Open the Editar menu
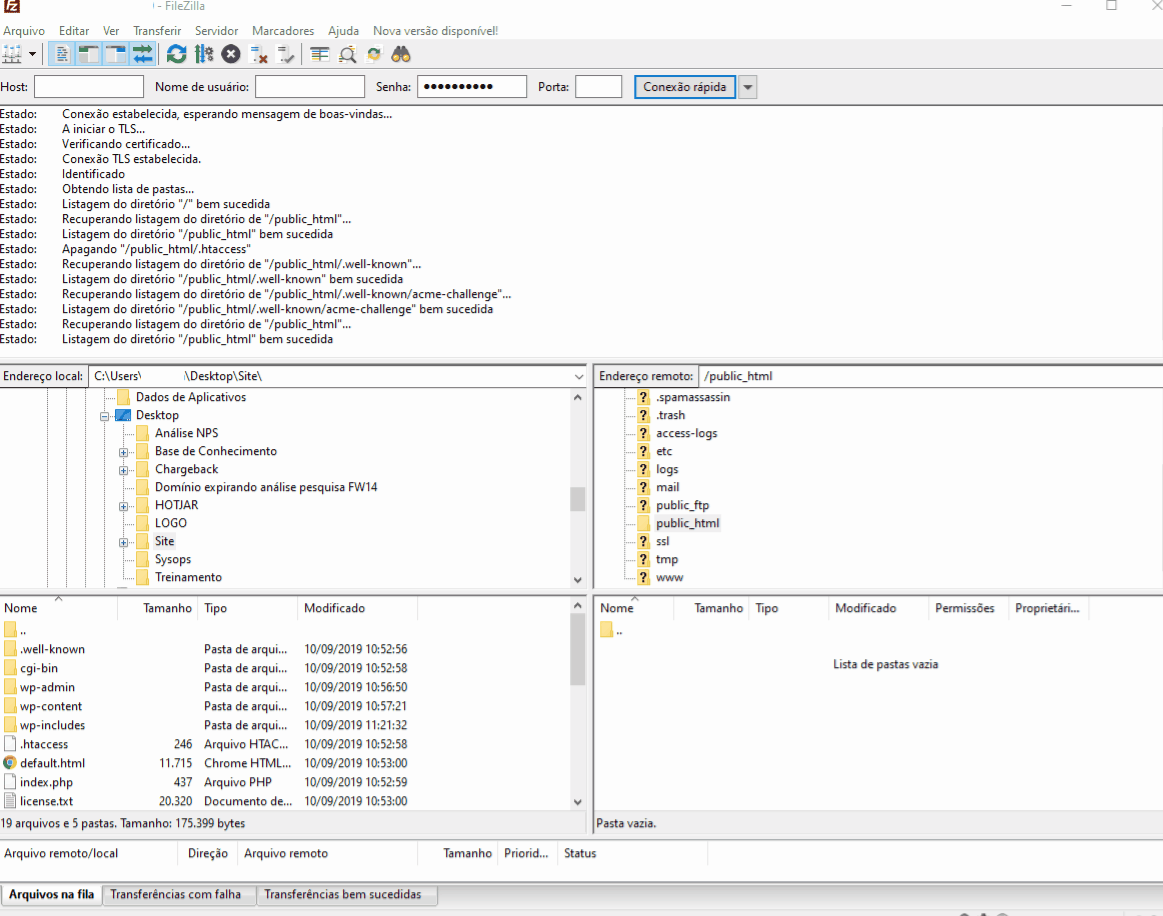This screenshot has height=916, width=1163. pyautogui.click(x=74, y=31)
